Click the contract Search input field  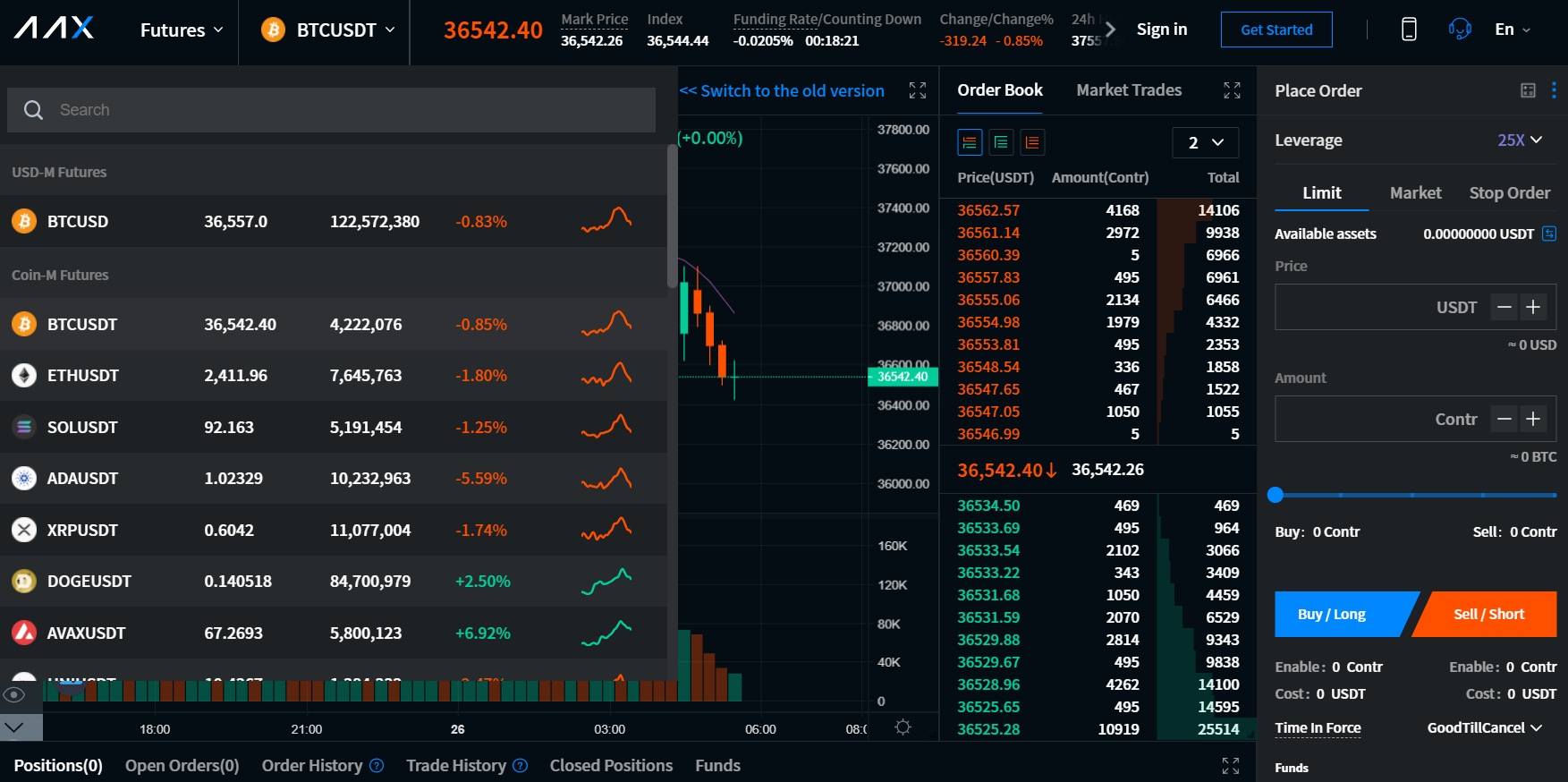click(331, 110)
